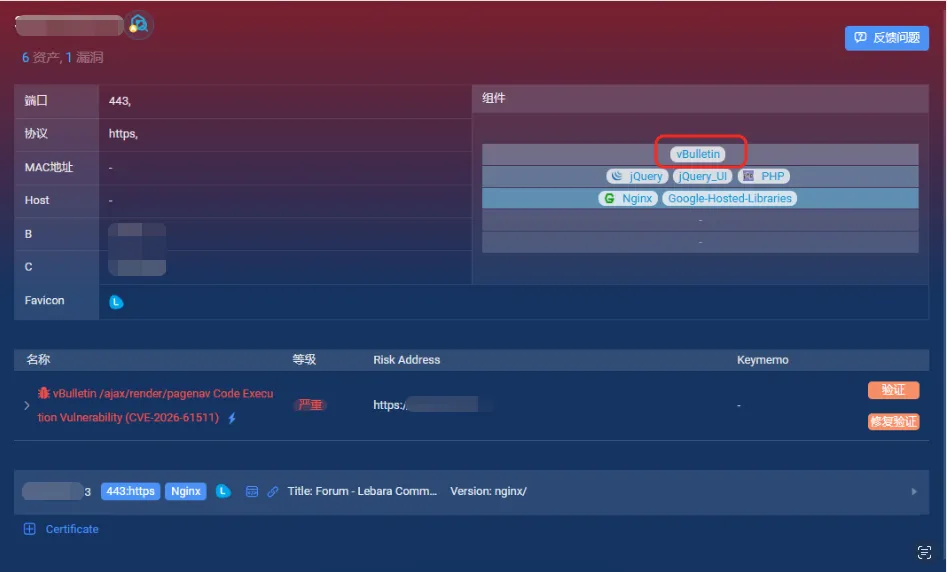Click the 6 资产 assets count

click(41, 57)
